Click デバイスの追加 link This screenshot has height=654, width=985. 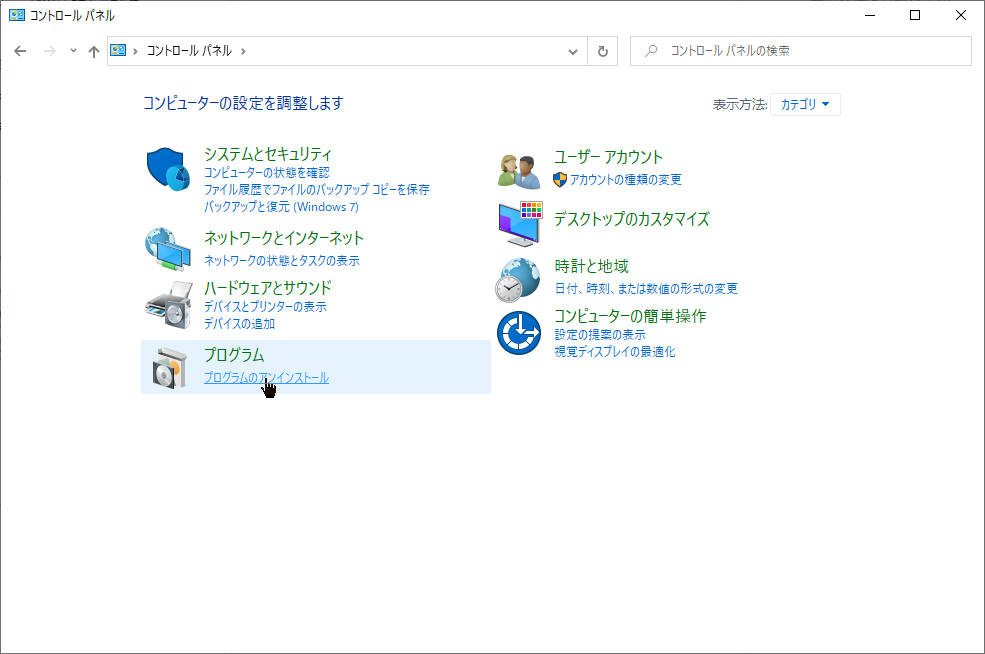click(x=239, y=324)
